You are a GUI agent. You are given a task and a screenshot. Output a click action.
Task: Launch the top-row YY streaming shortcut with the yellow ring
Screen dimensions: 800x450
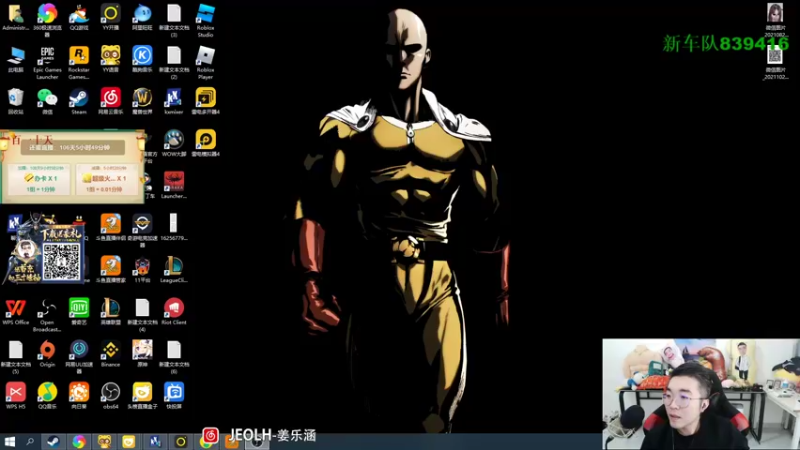[110, 17]
